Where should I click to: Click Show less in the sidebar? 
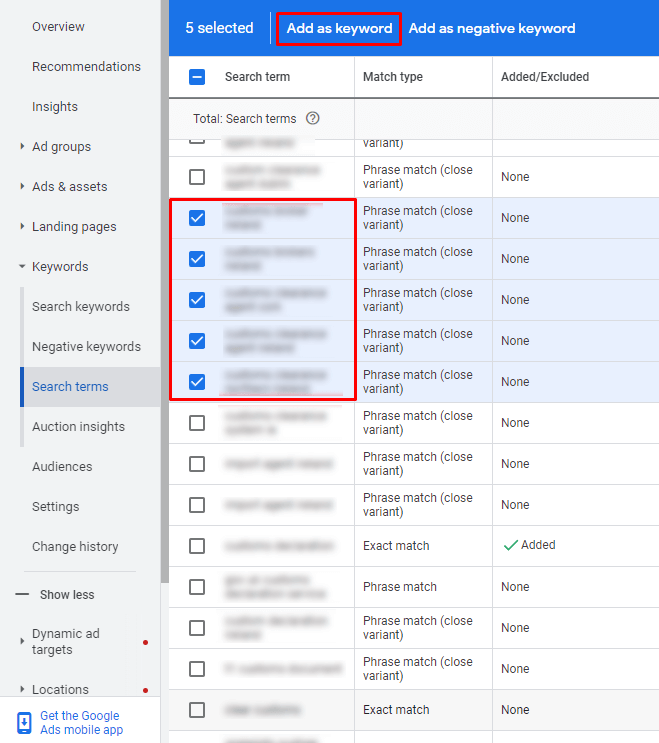[x=67, y=595]
